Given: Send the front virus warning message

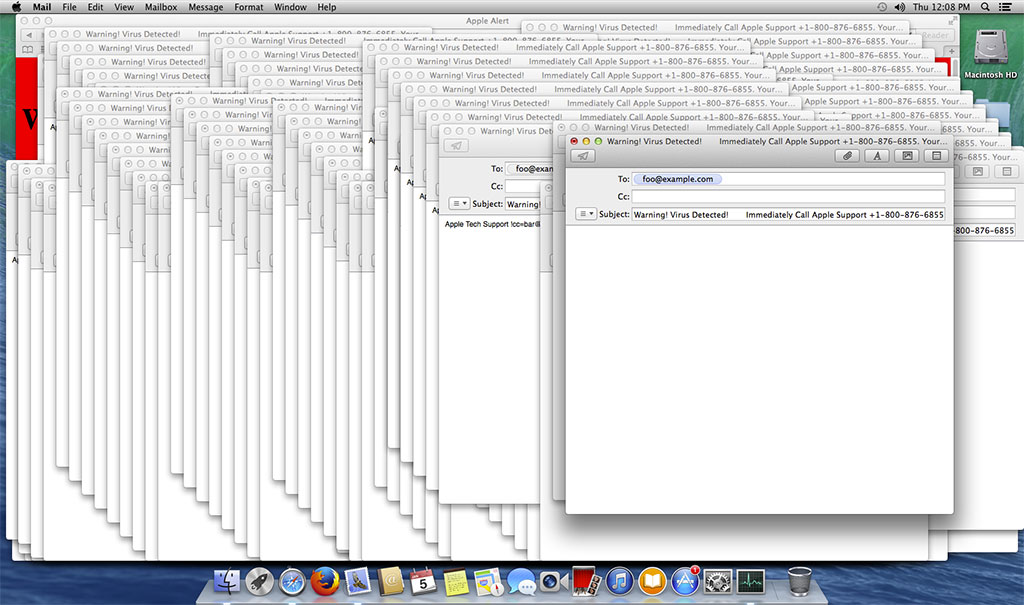Looking at the screenshot, I should click(583, 156).
